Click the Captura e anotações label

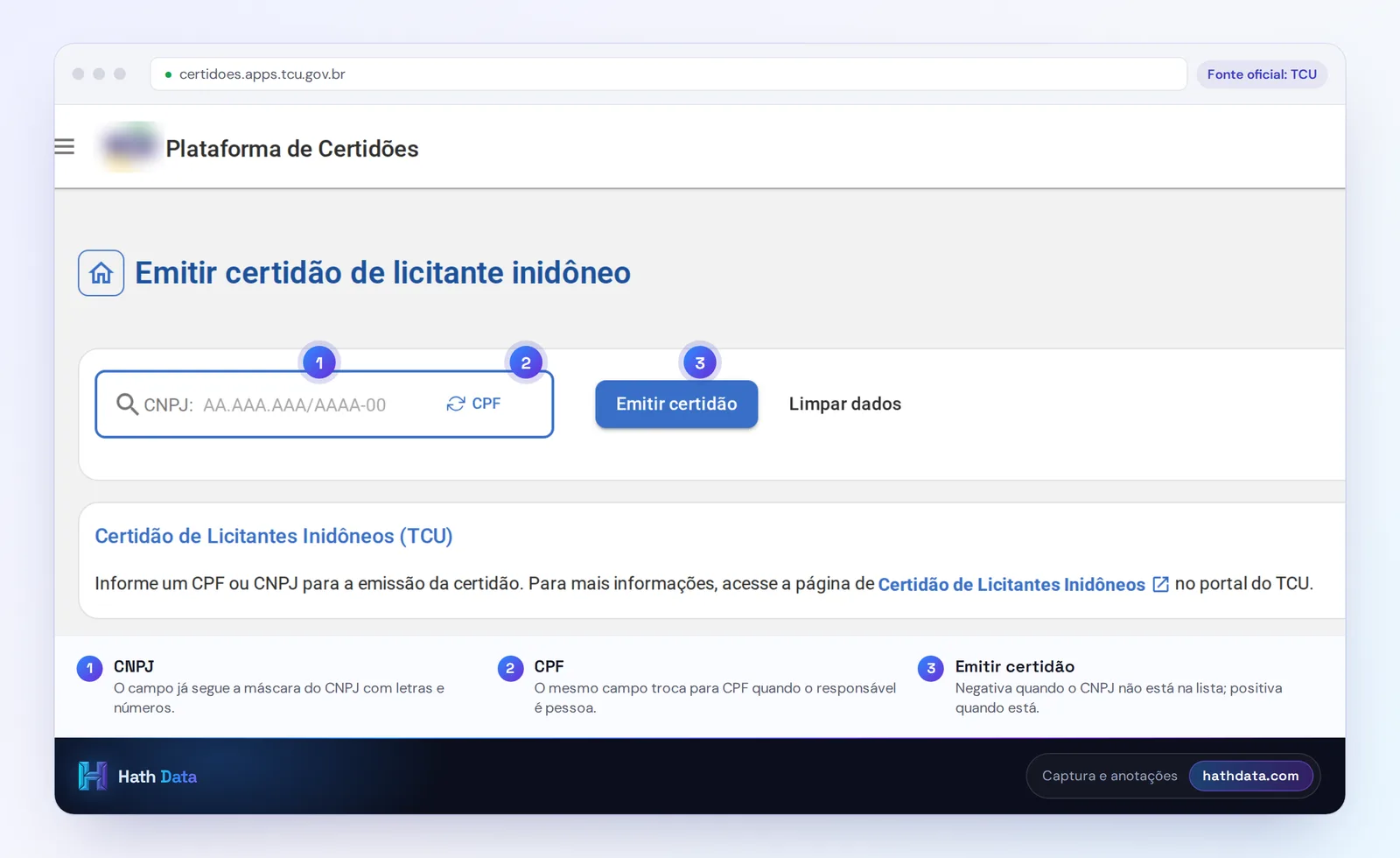point(1109,776)
